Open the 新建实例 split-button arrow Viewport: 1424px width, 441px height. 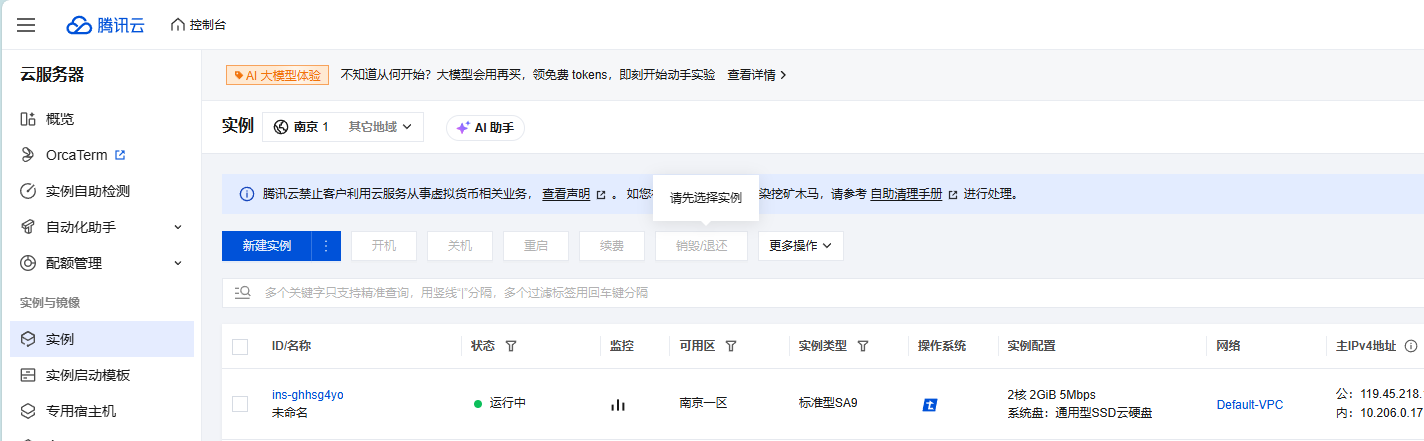[326, 246]
